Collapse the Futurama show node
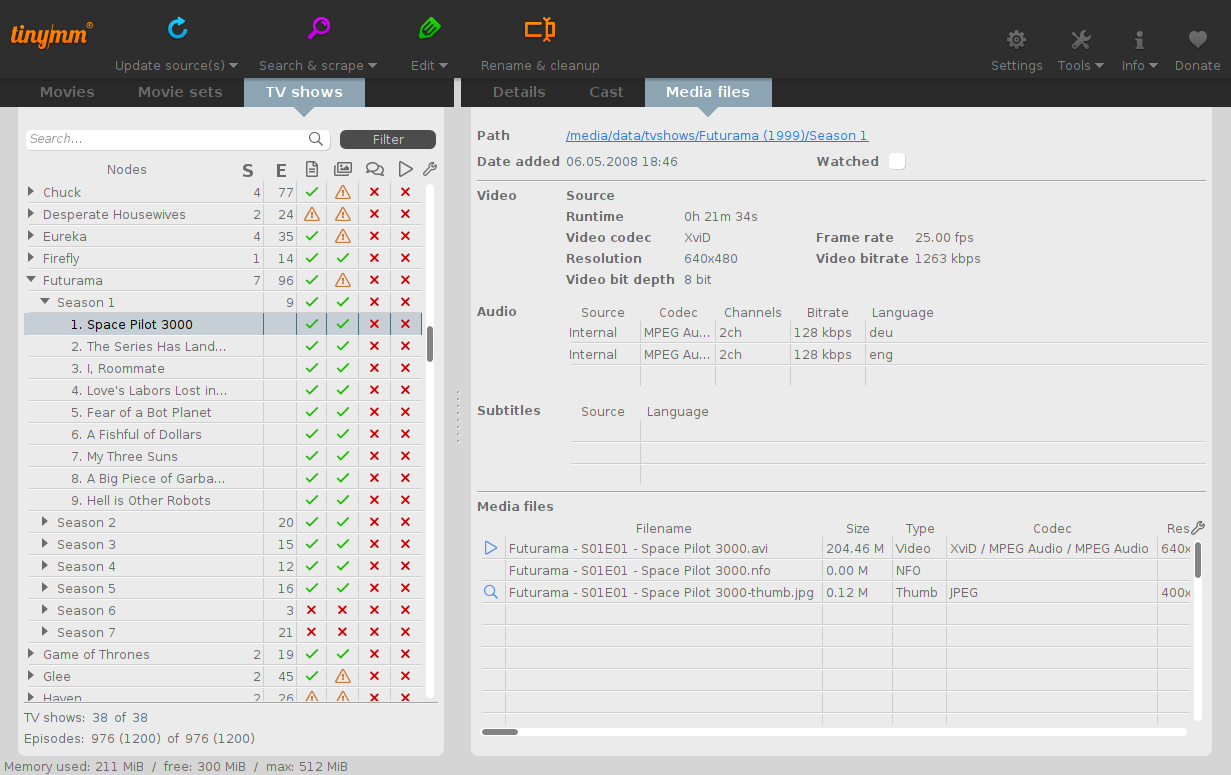Image resolution: width=1231 pixels, height=775 pixels. (32, 280)
